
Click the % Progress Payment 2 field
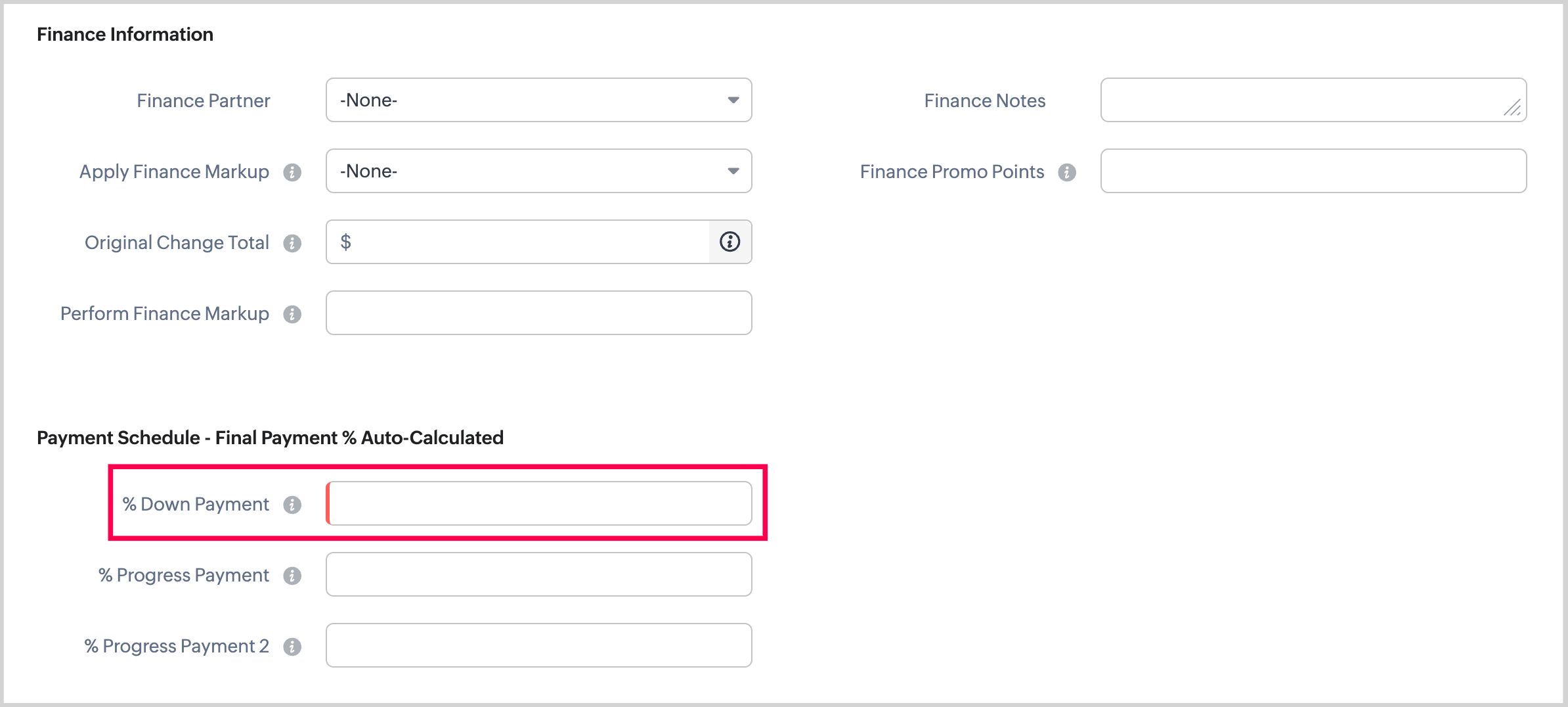pos(538,645)
